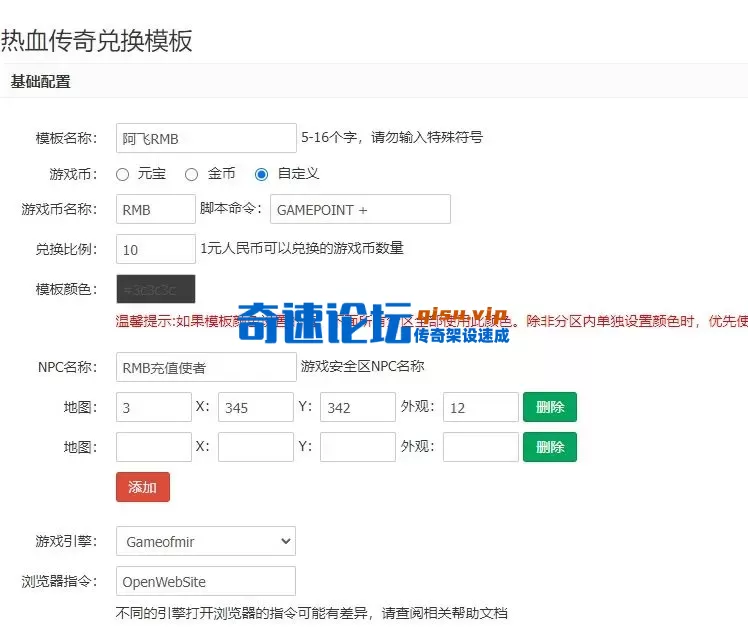Click the Y coordinate field showing 342
Screen dimensions: 748x631
[x=358, y=407]
